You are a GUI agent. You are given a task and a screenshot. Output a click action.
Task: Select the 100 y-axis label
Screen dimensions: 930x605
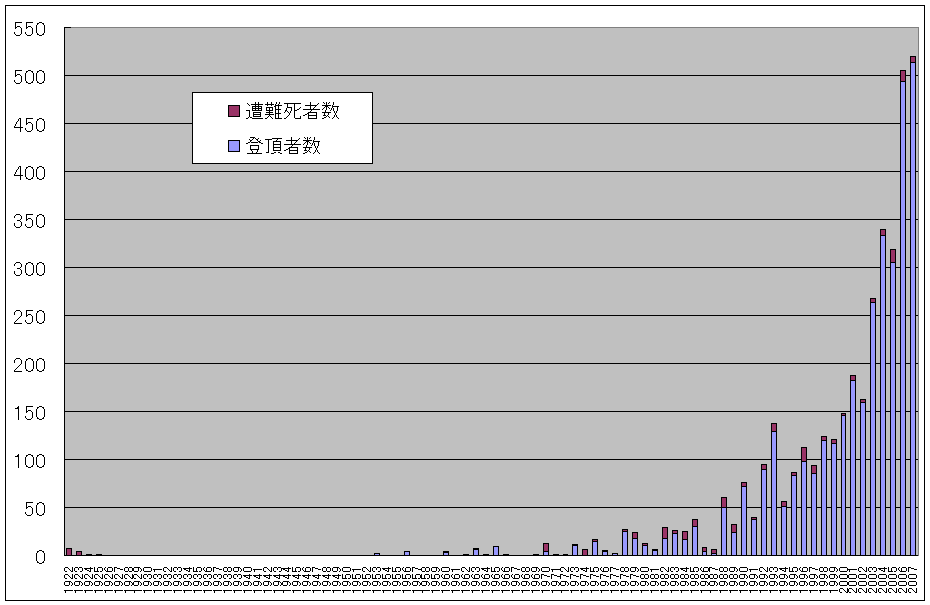tap(29, 460)
